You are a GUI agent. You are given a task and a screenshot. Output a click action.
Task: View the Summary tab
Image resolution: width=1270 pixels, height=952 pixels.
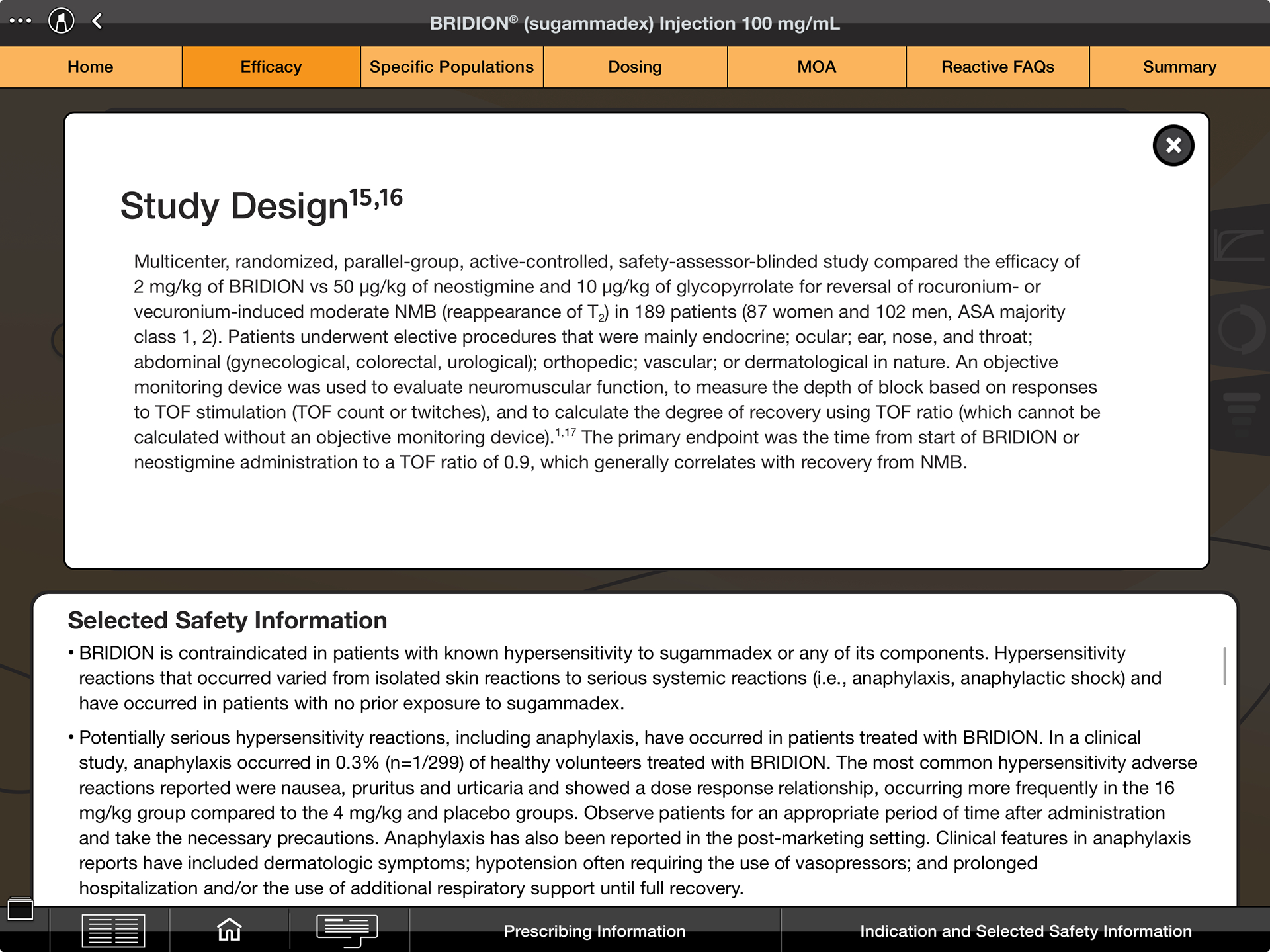click(x=1179, y=67)
